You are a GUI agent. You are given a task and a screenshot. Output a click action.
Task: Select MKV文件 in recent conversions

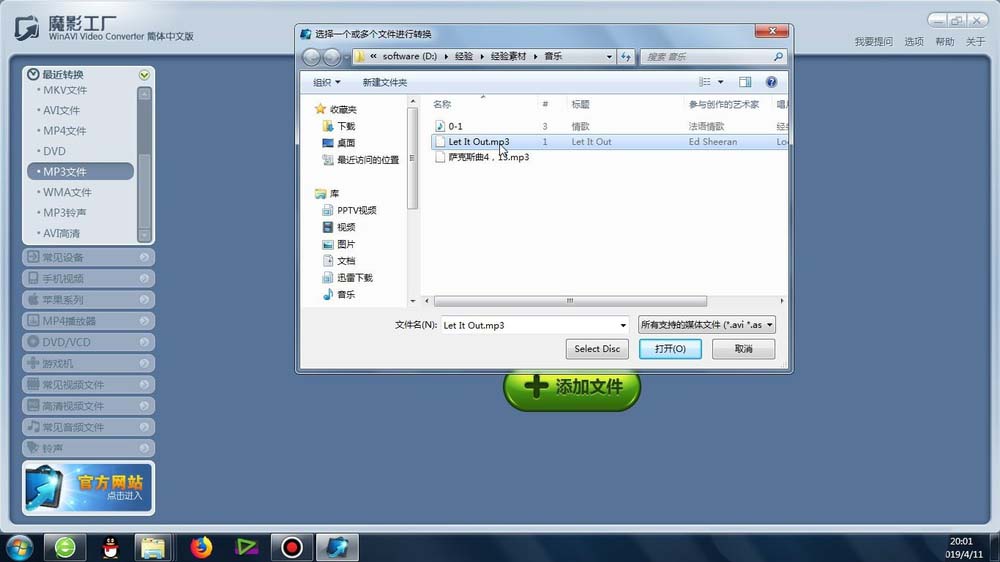point(64,90)
